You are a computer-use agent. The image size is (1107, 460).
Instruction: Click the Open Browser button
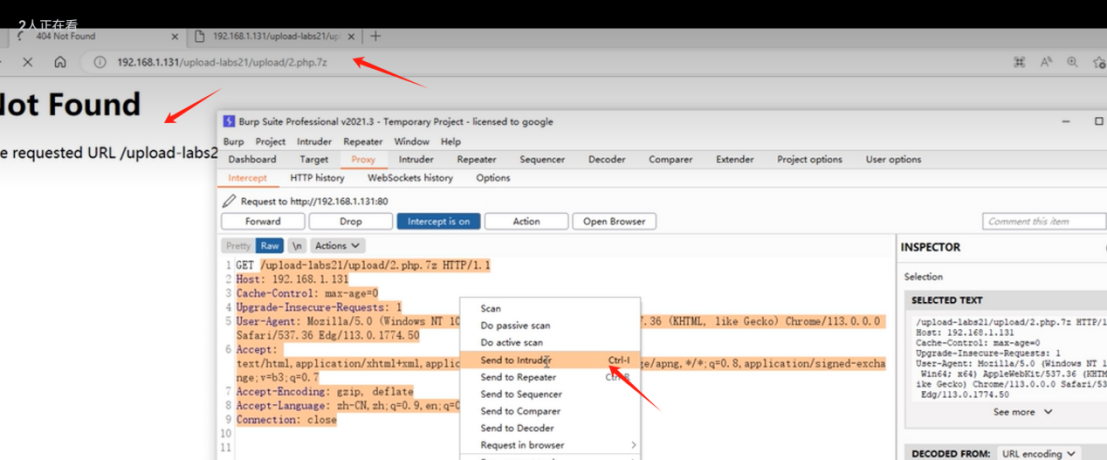[614, 222]
